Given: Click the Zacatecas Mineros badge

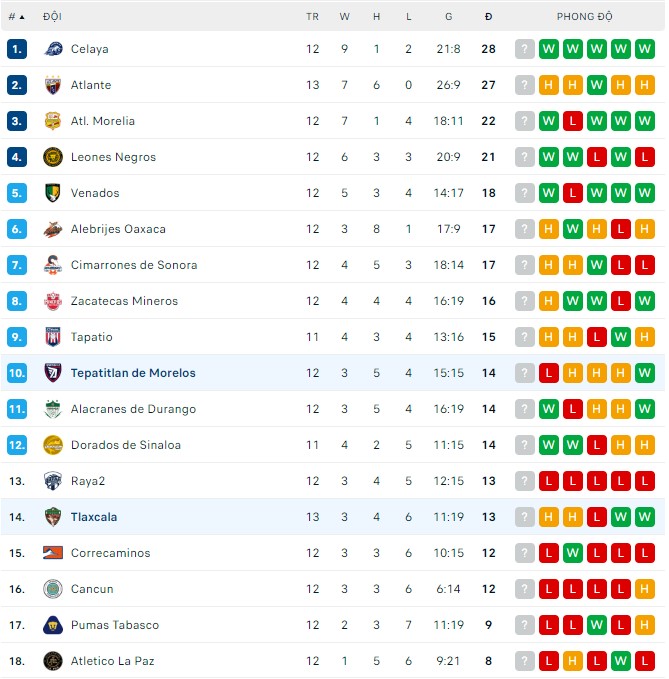Looking at the screenshot, I should tap(53, 301).
